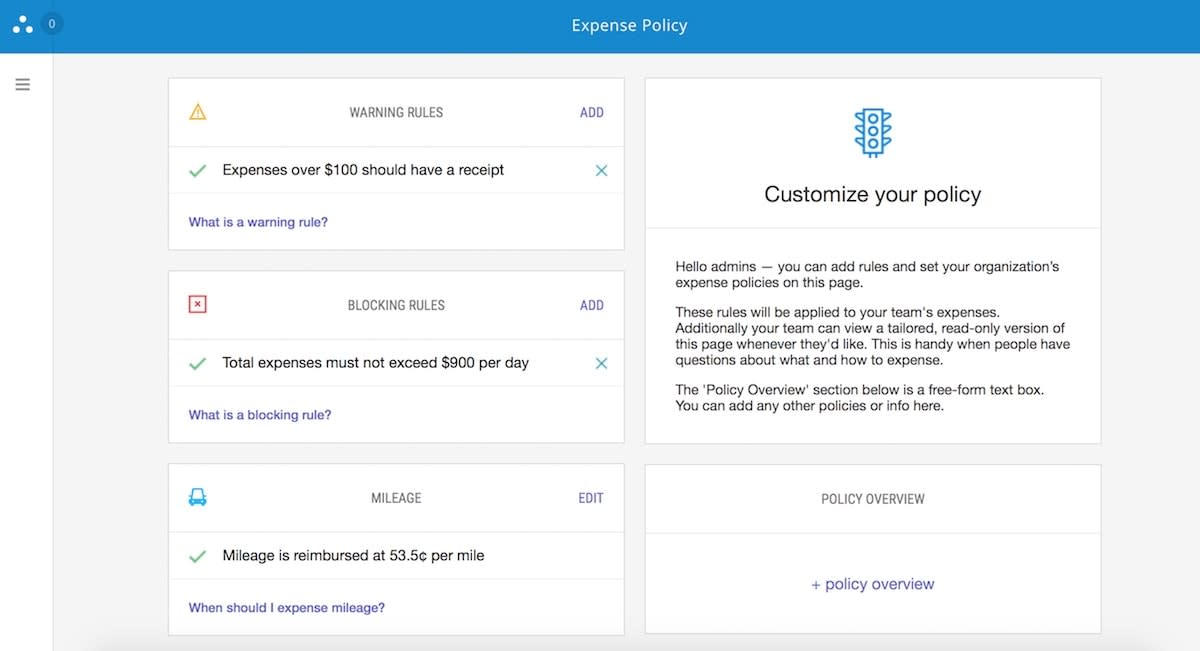Click the traffic light policy icon
This screenshot has height=651, width=1200.
point(873,133)
